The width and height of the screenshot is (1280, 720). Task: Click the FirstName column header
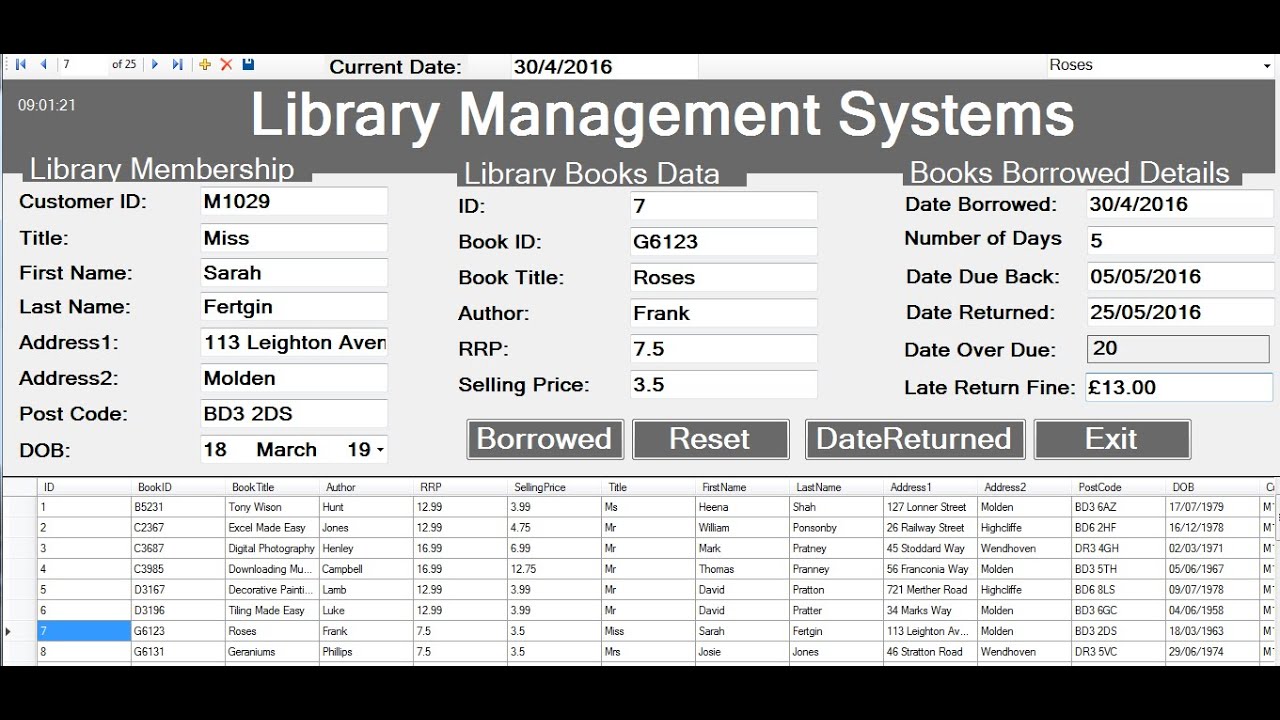(x=742, y=487)
